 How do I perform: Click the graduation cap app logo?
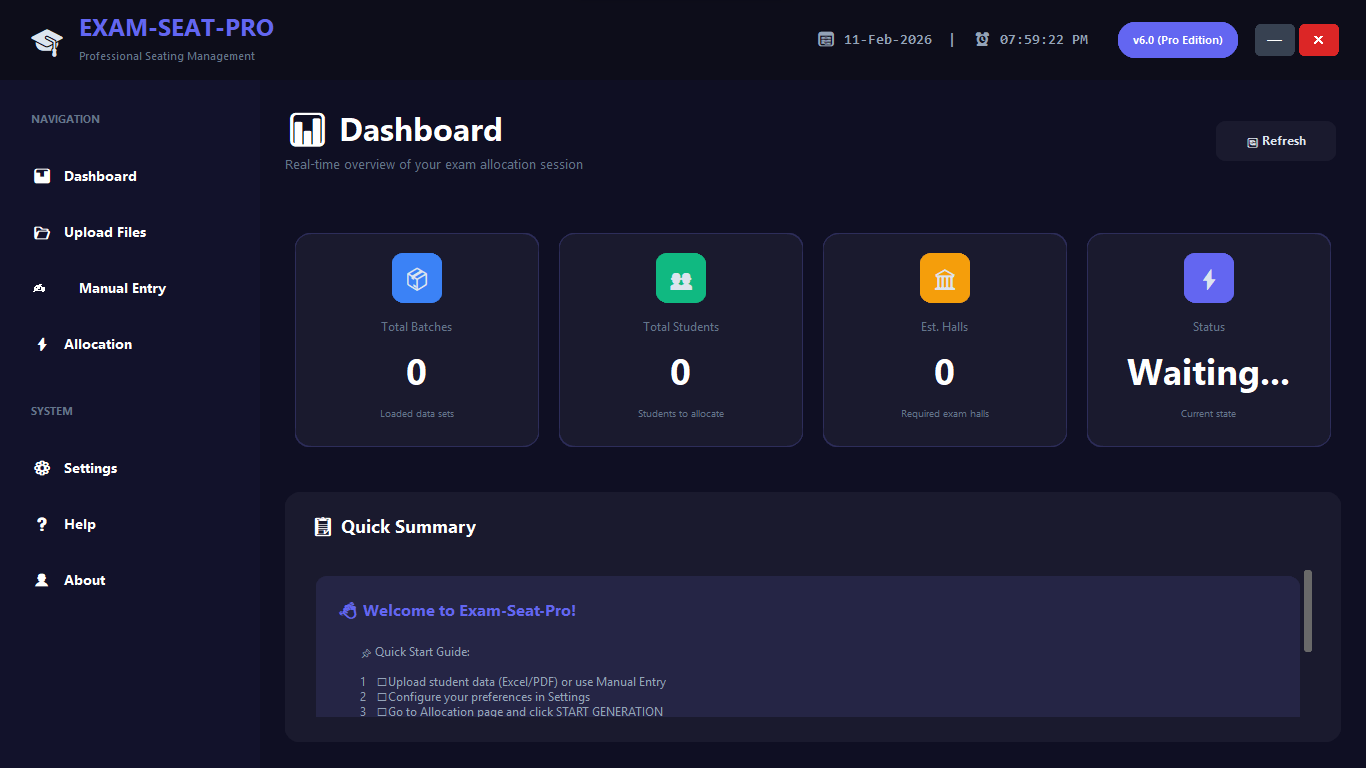pos(46,41)
